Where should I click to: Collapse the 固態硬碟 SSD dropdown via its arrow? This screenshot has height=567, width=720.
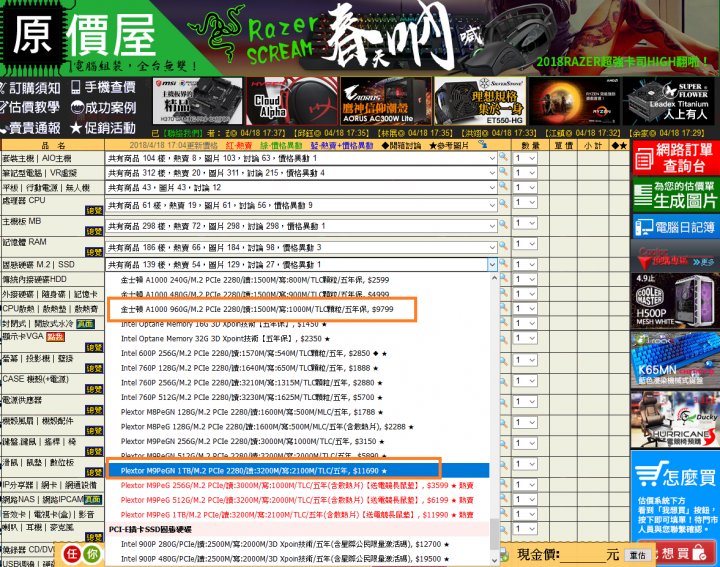(492, 264)
